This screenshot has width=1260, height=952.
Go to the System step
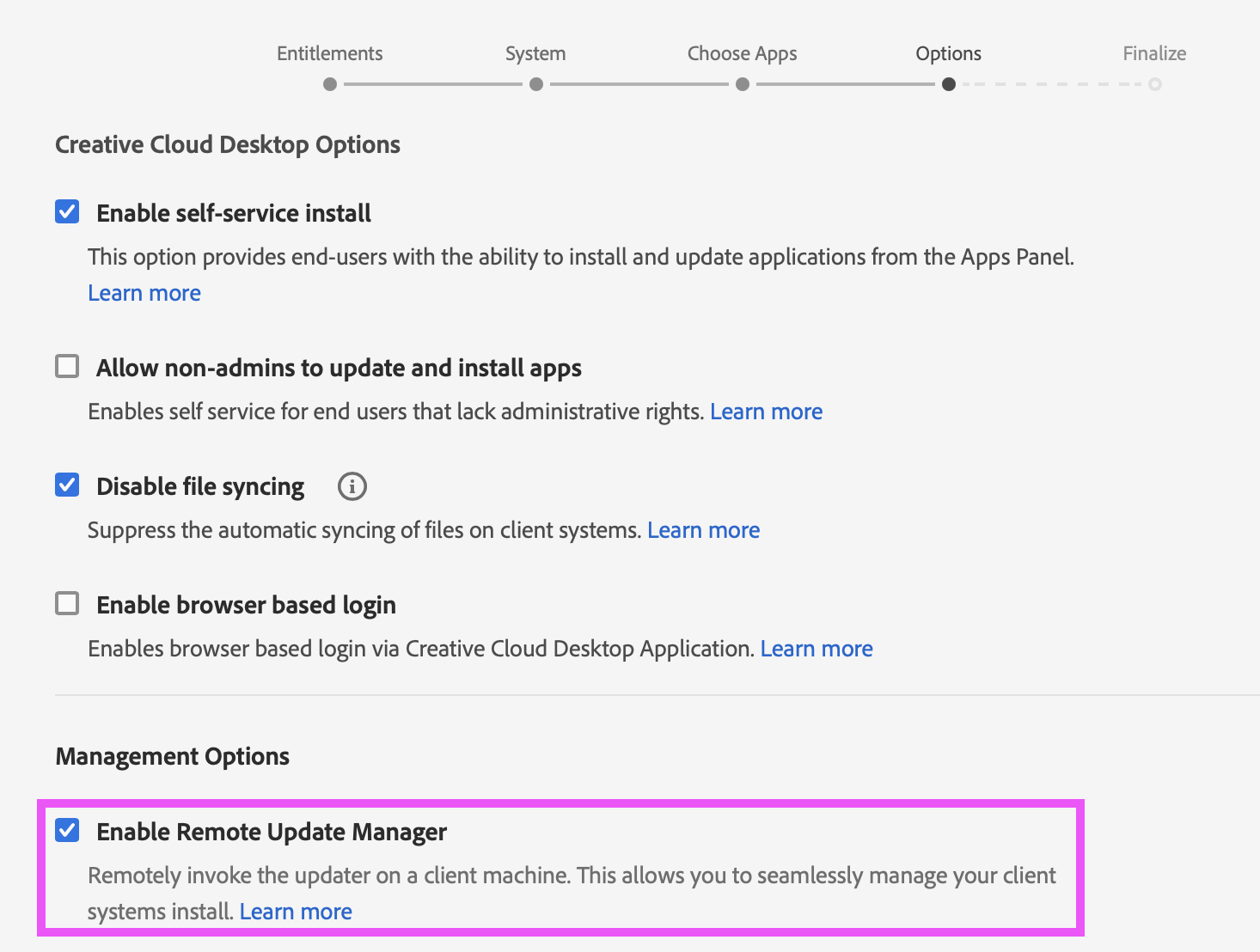[x=535, y=53]
